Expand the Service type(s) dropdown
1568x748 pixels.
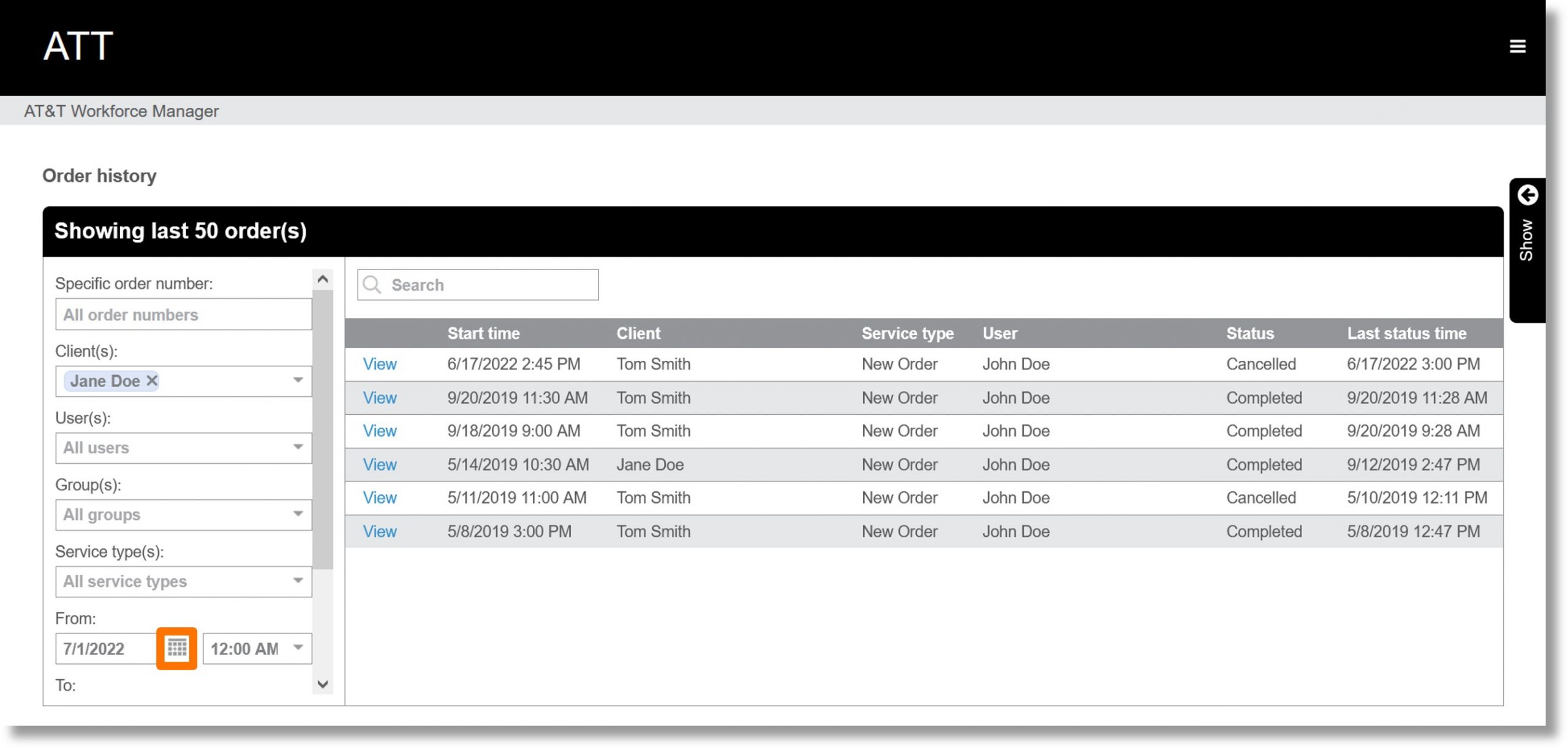tap(298, 580)
